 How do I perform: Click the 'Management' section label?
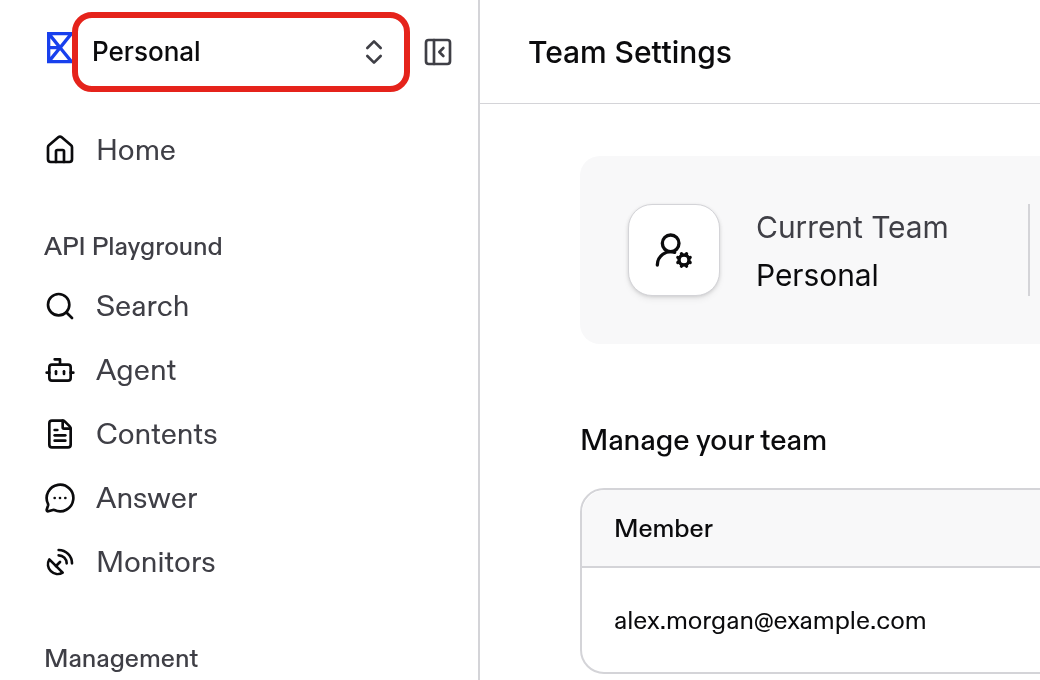click(x=121, y=659)
